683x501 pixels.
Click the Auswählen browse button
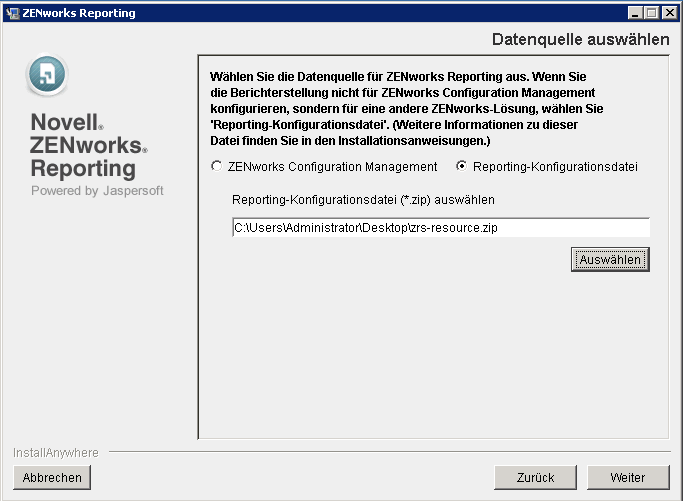[610, 260]
